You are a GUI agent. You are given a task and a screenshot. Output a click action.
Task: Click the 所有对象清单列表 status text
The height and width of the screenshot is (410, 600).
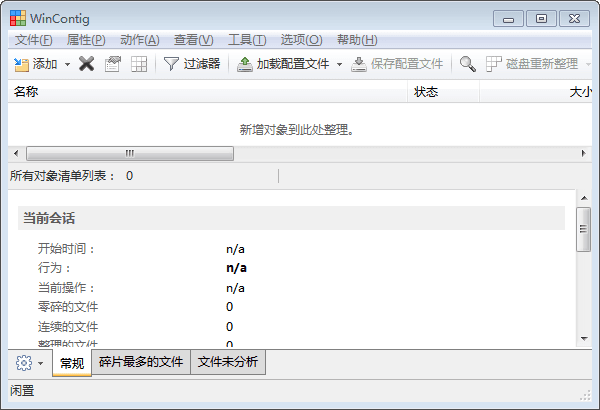pyautogui.click(x=63, y=176)
